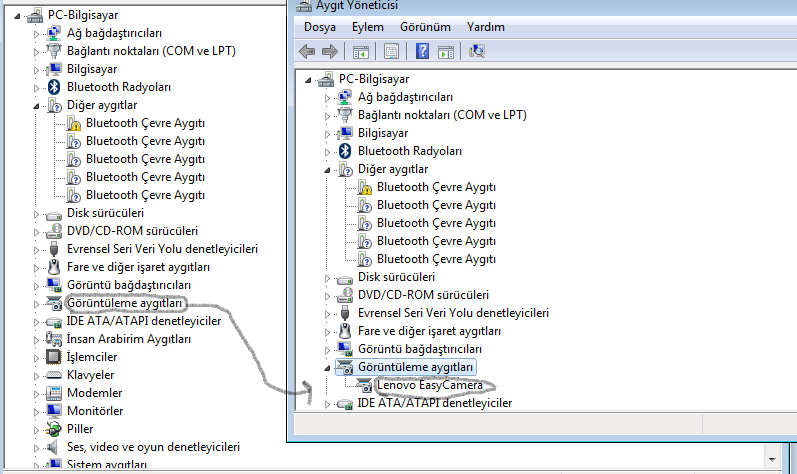The height and width of the screenshot is (474, 797).
Task: Click the DVD/CD-ROM drive icon in right window
Action: [345, 295]
